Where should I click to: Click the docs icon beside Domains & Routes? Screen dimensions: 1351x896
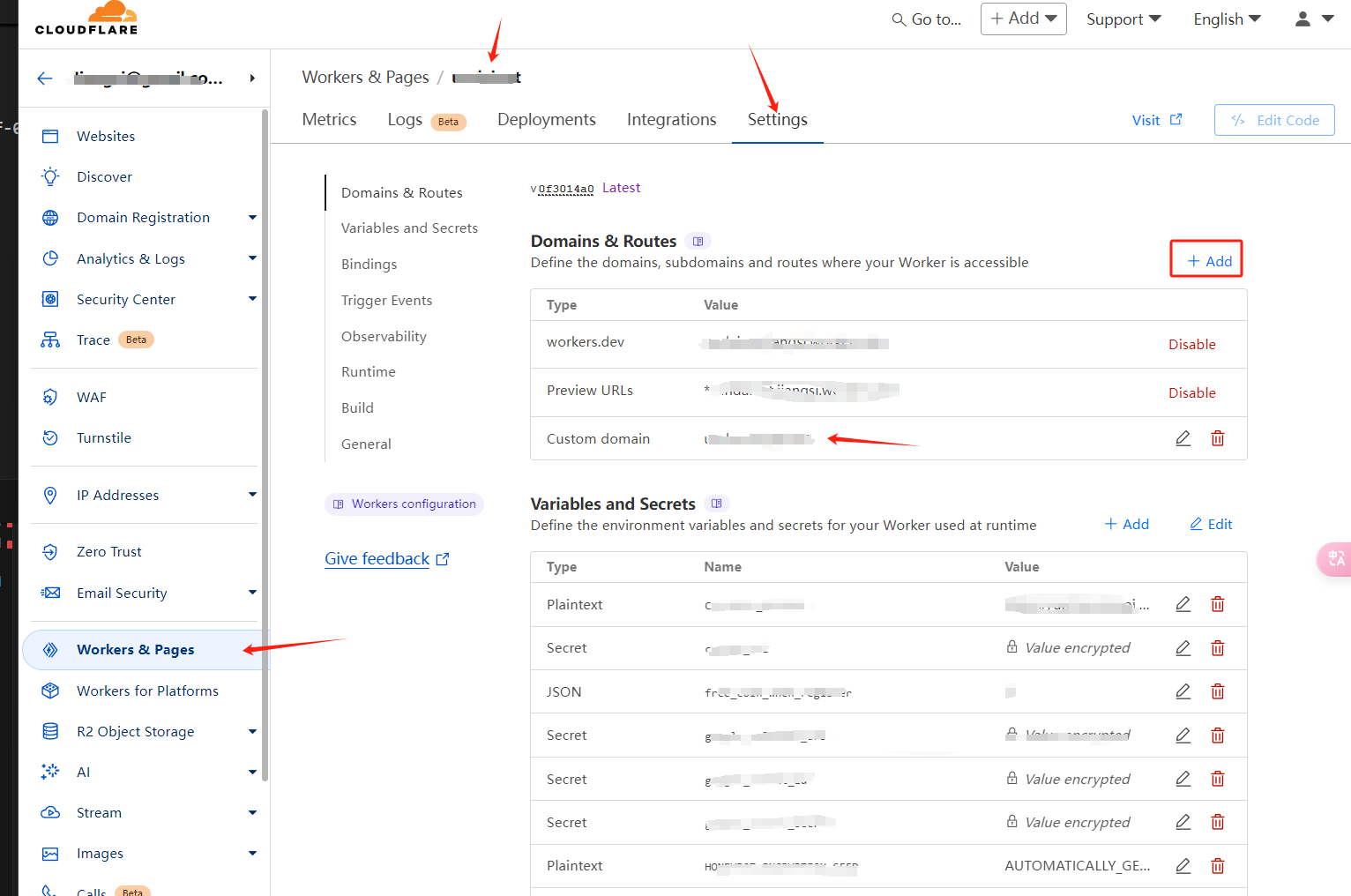(698, 242)
